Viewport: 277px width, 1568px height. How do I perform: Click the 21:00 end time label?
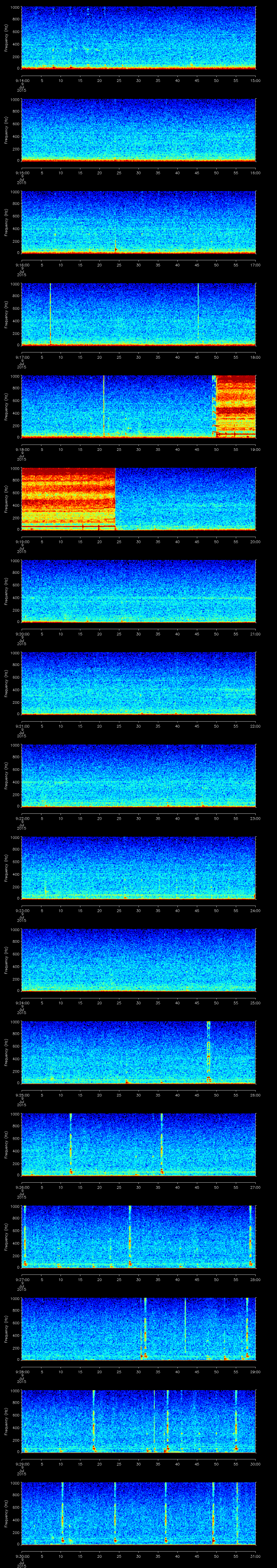[255, 634]
